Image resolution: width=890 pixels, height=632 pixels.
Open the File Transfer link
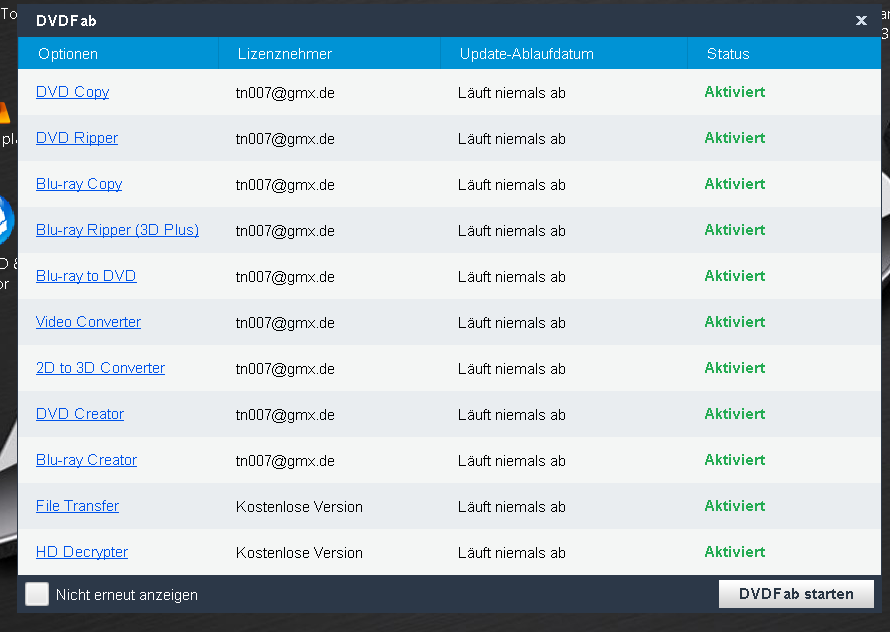pyautogui.click(x=78, y=506)
